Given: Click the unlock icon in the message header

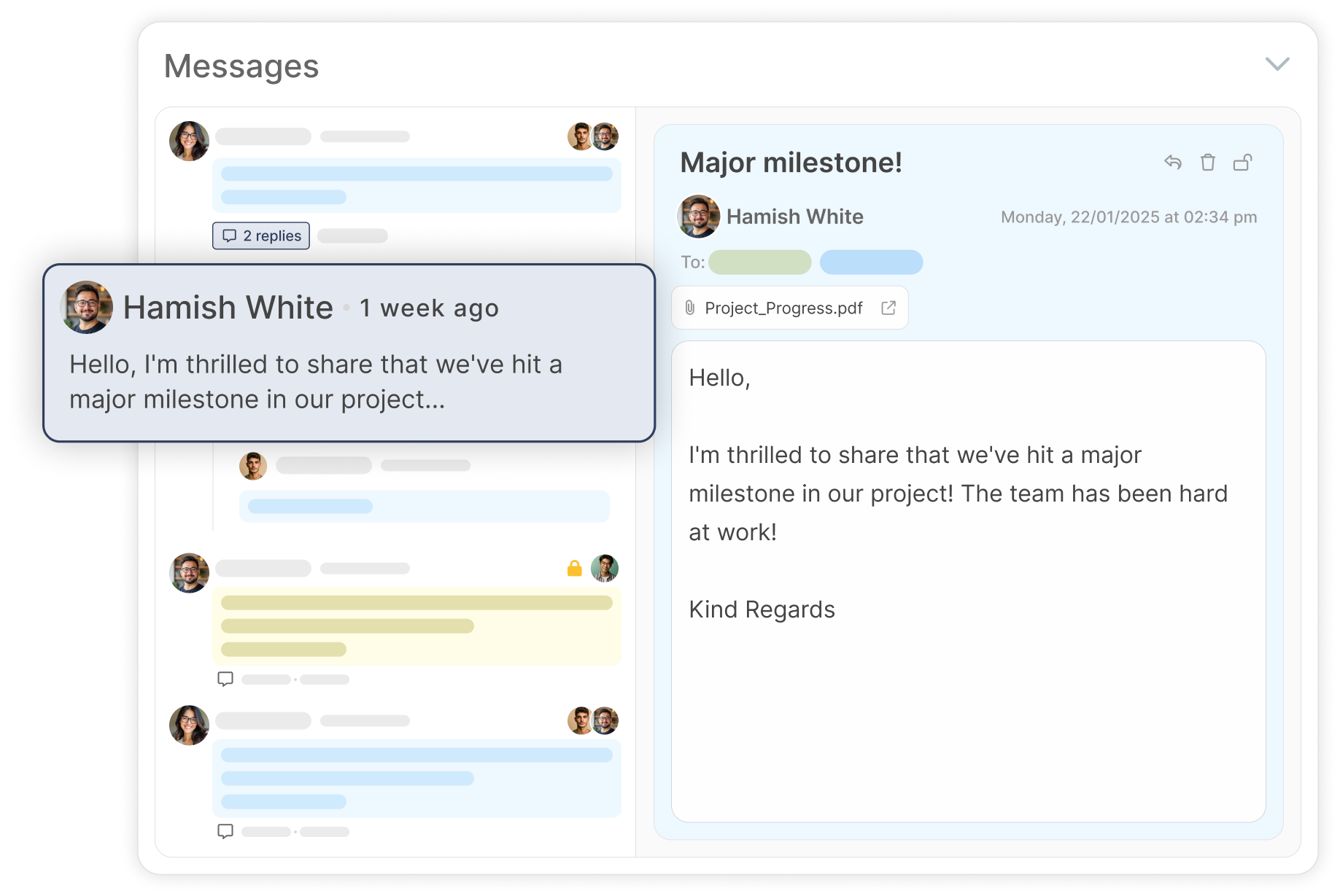Looking at the screenshot, I should pos(1243,162).
